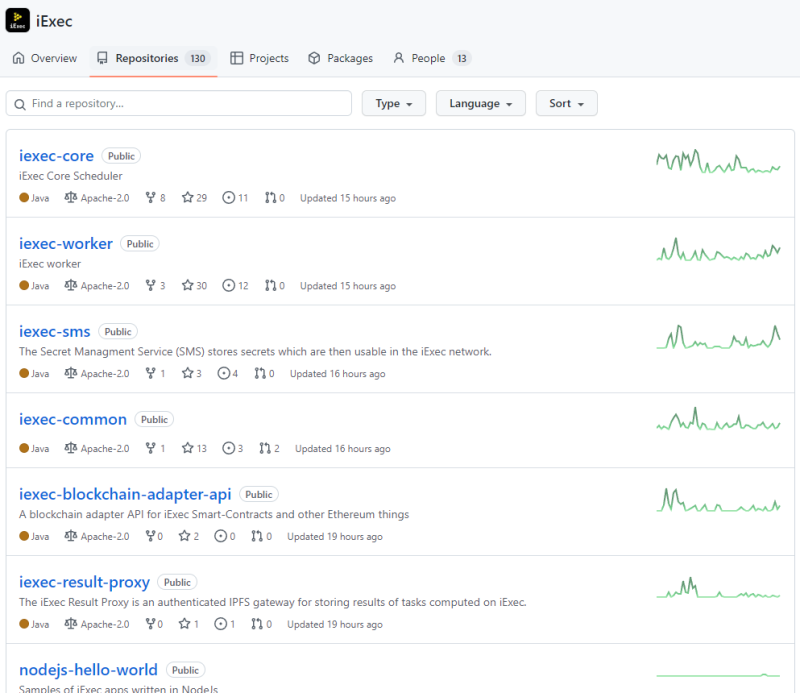The image size is (800, 693).
Task: Click the iExec organization name heading
Action: point(54,21)
